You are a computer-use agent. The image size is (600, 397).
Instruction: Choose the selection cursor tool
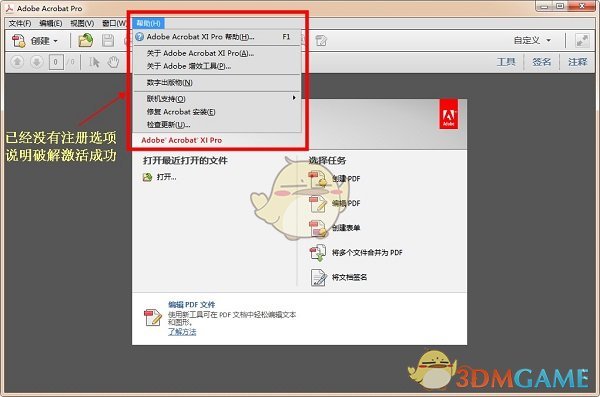coord(94,62)
